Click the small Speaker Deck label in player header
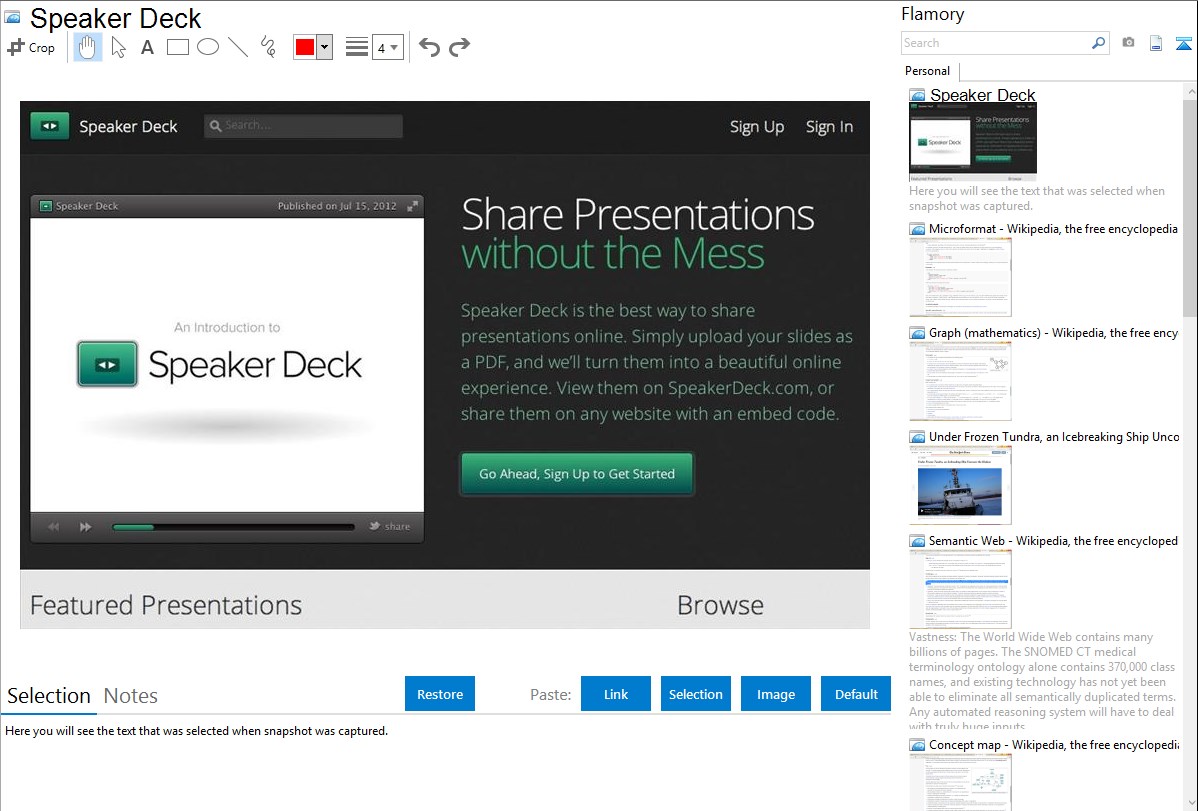 pos(87,206)
